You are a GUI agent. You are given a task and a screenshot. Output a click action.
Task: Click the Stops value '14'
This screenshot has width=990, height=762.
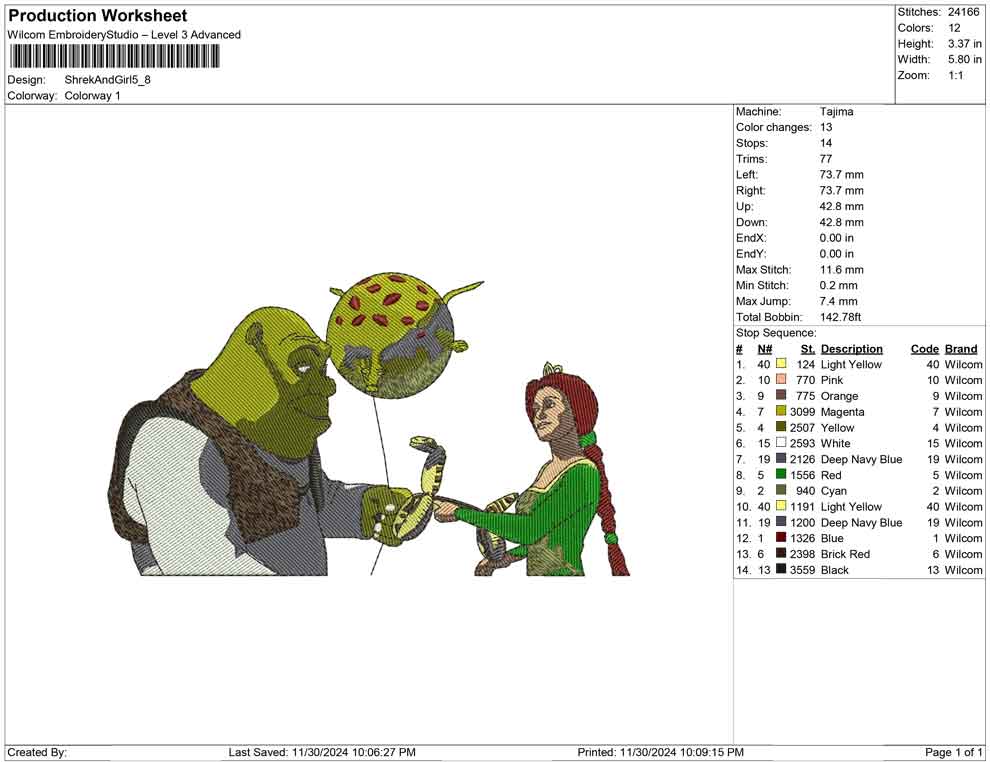(826, 143)
